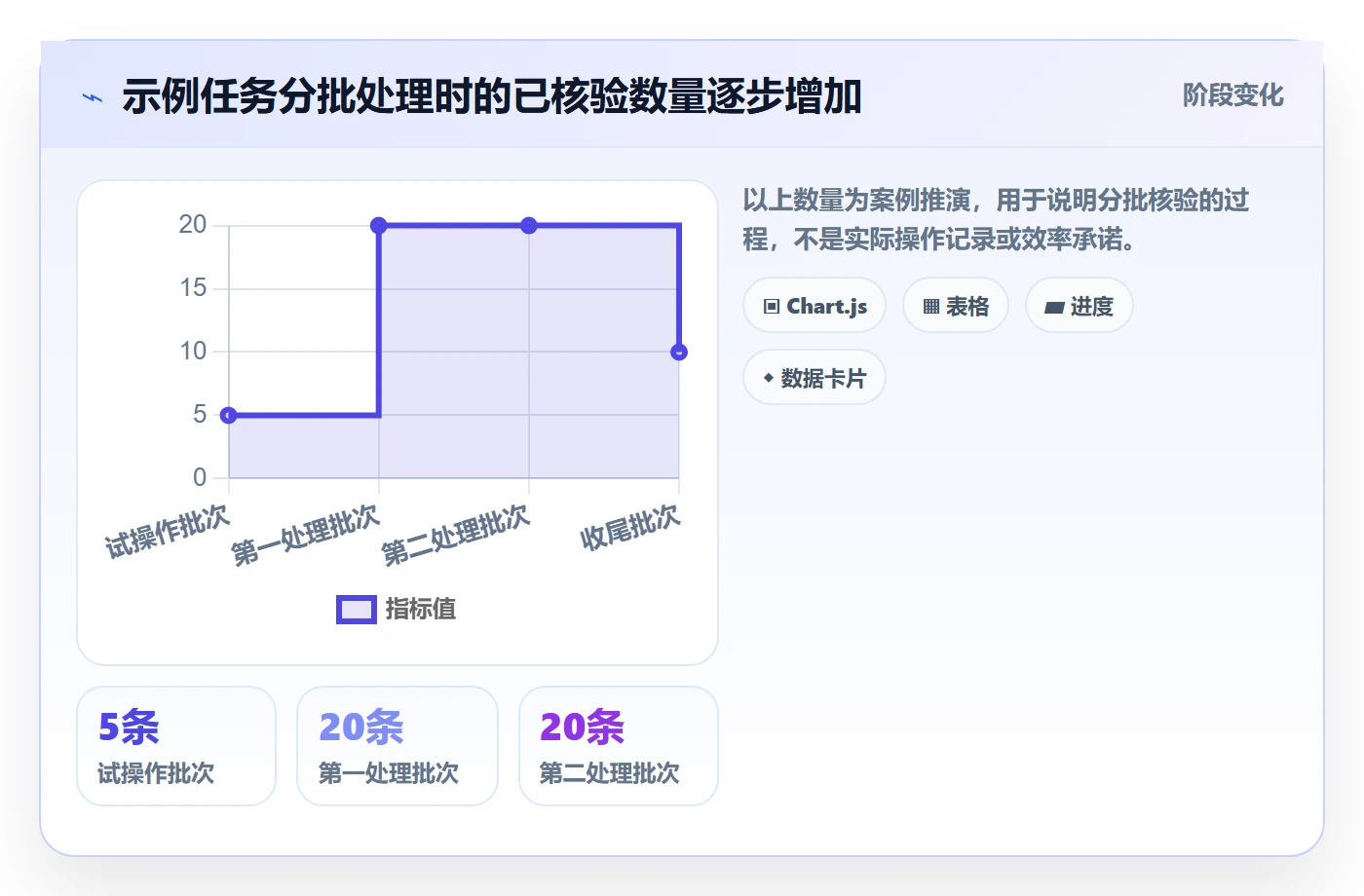Click the data point at 收尾批次 value 10

pyautogui.click(x=679, y=353)
